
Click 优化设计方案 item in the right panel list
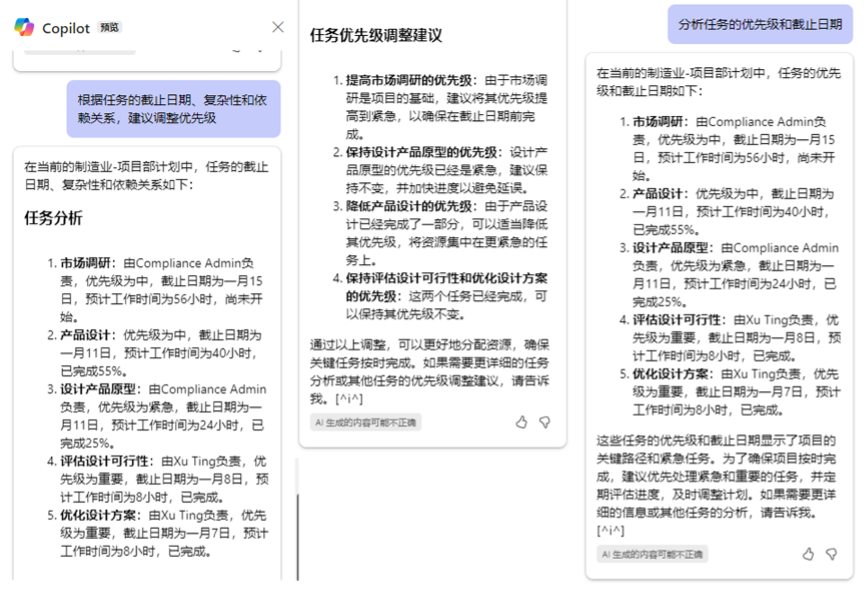[x=730, y=392]
